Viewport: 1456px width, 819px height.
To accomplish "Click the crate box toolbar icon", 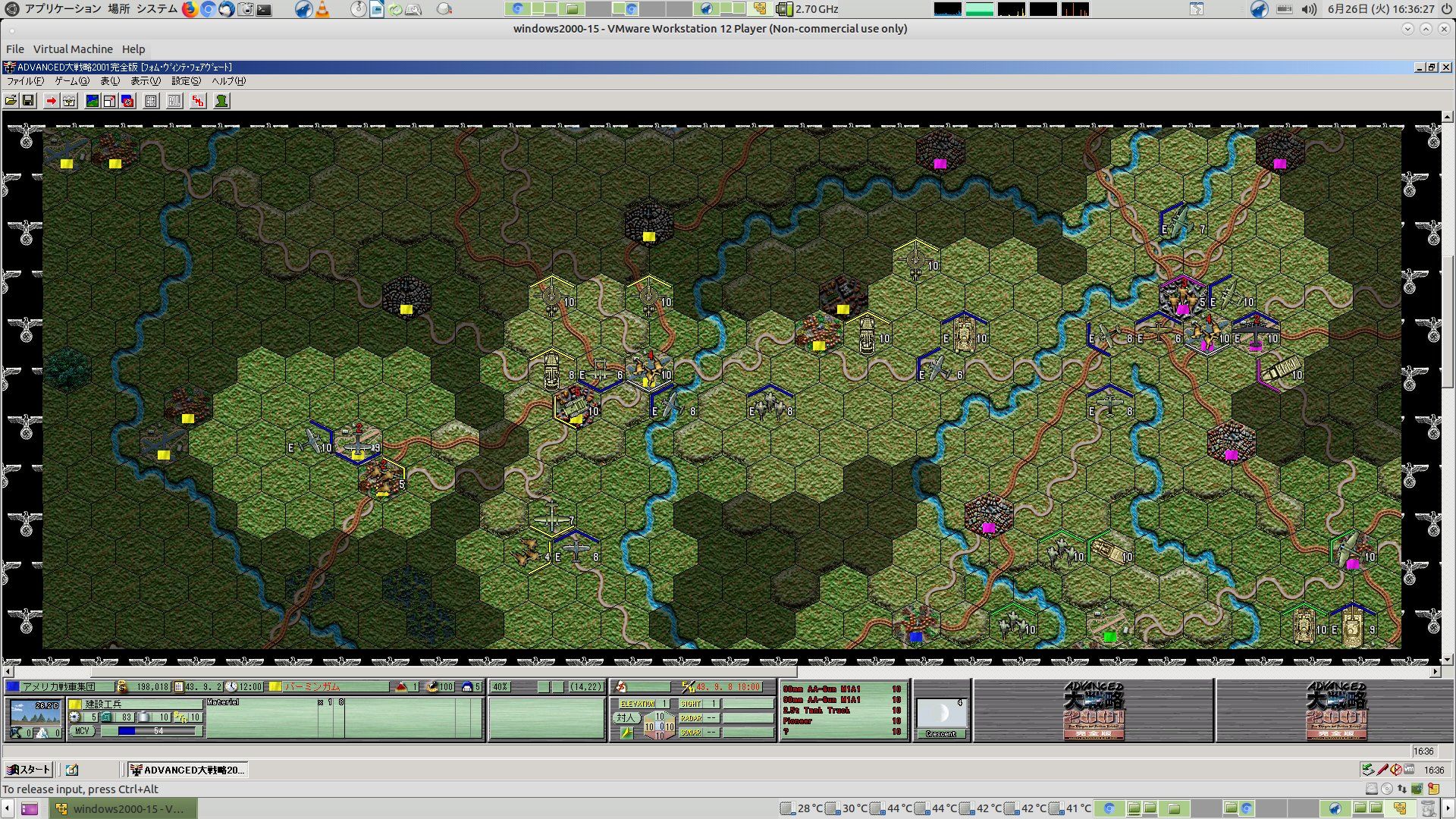I will (x=69, y=101).
